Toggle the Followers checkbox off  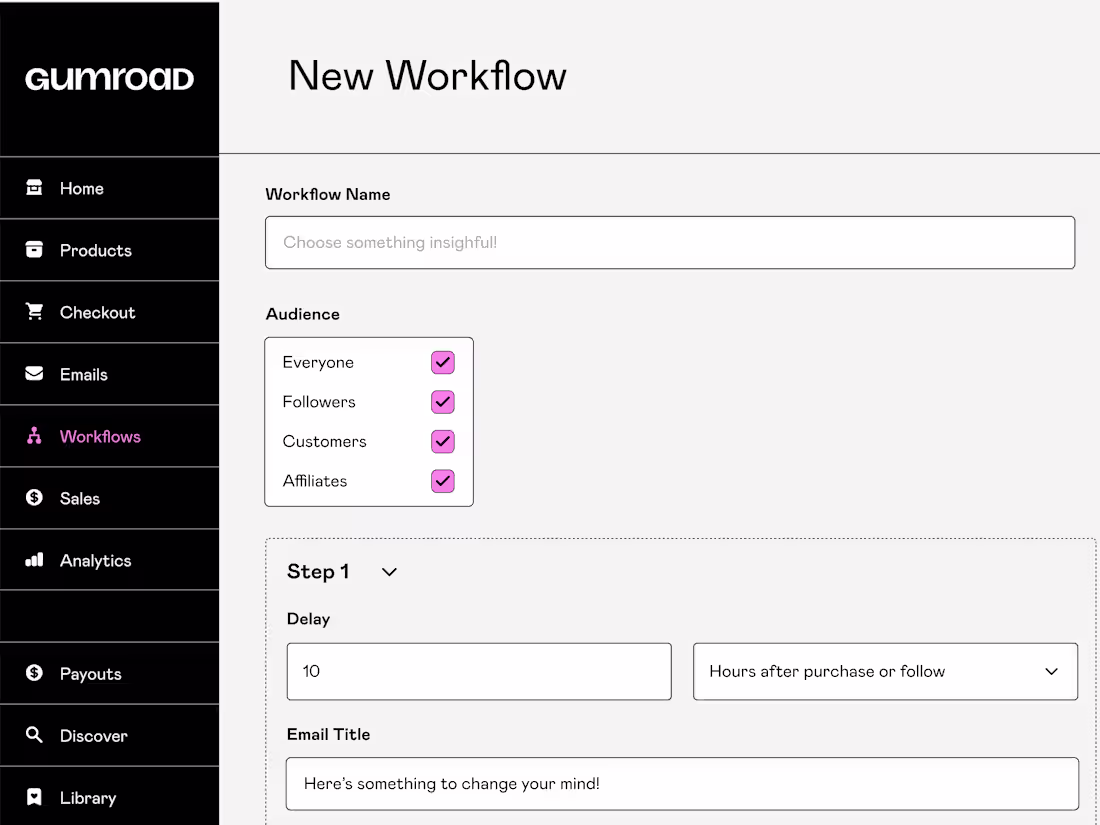point(442,402)
